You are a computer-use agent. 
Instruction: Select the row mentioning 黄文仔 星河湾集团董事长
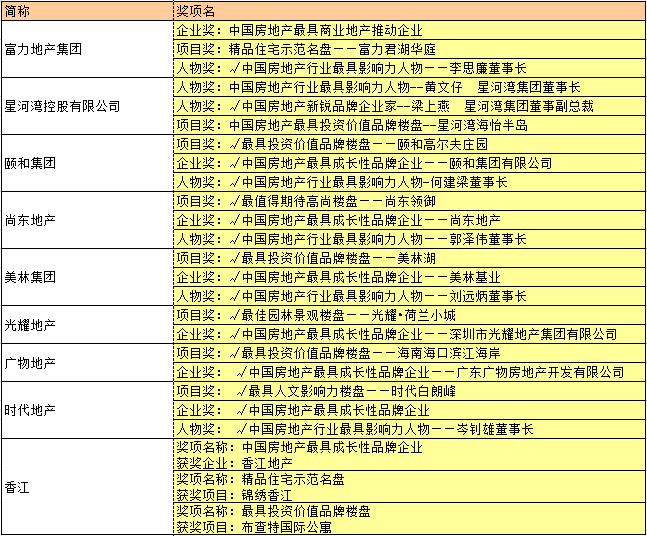[409, 87]
